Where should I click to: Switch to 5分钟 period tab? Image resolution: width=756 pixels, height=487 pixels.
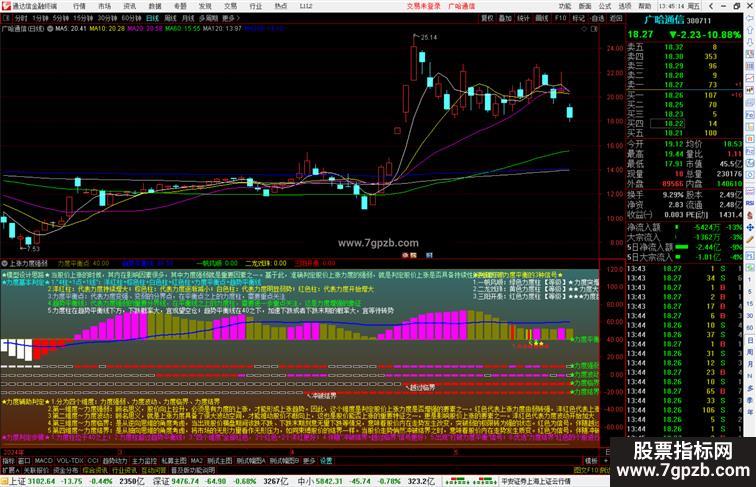tap(61, 18)
